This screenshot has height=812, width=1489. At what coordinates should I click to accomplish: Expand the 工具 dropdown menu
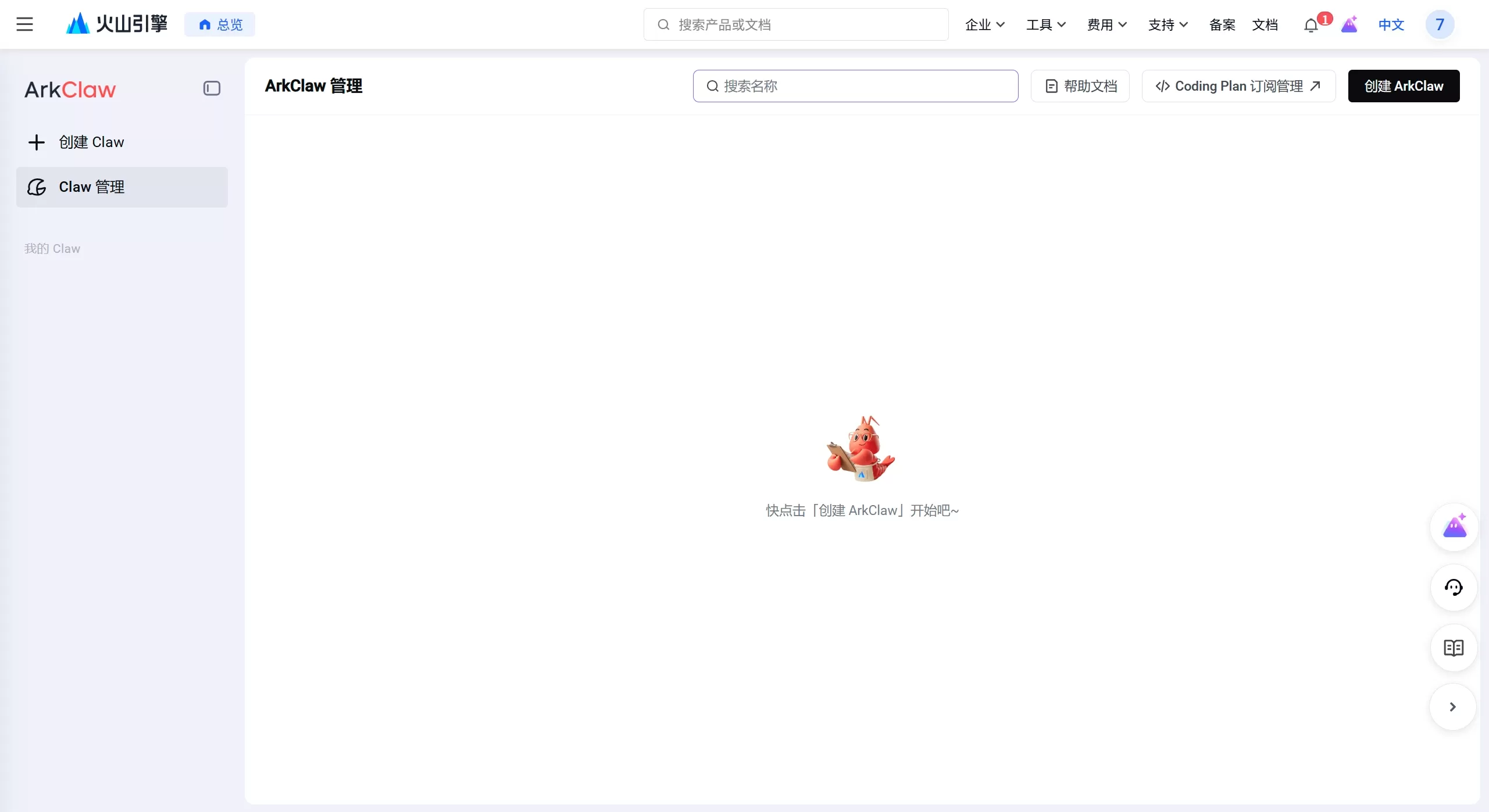(1046, 24)
